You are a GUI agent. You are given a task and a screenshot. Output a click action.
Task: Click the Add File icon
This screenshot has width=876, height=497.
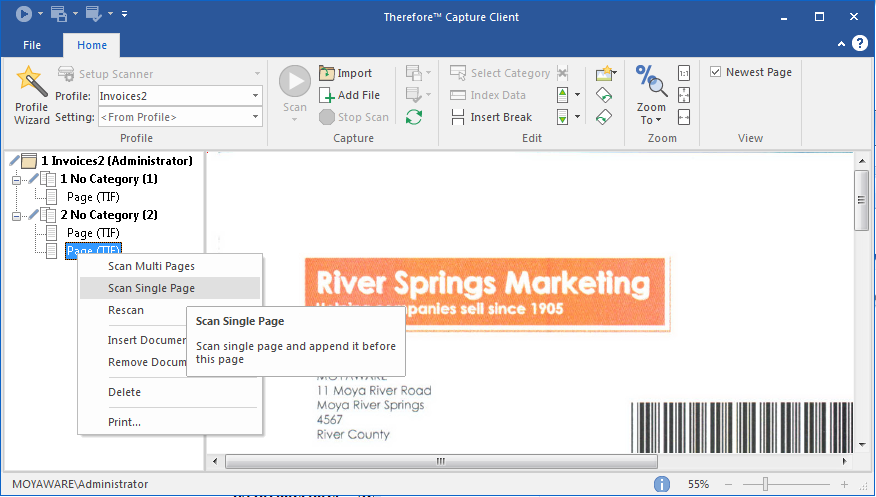tap(328, 95)
